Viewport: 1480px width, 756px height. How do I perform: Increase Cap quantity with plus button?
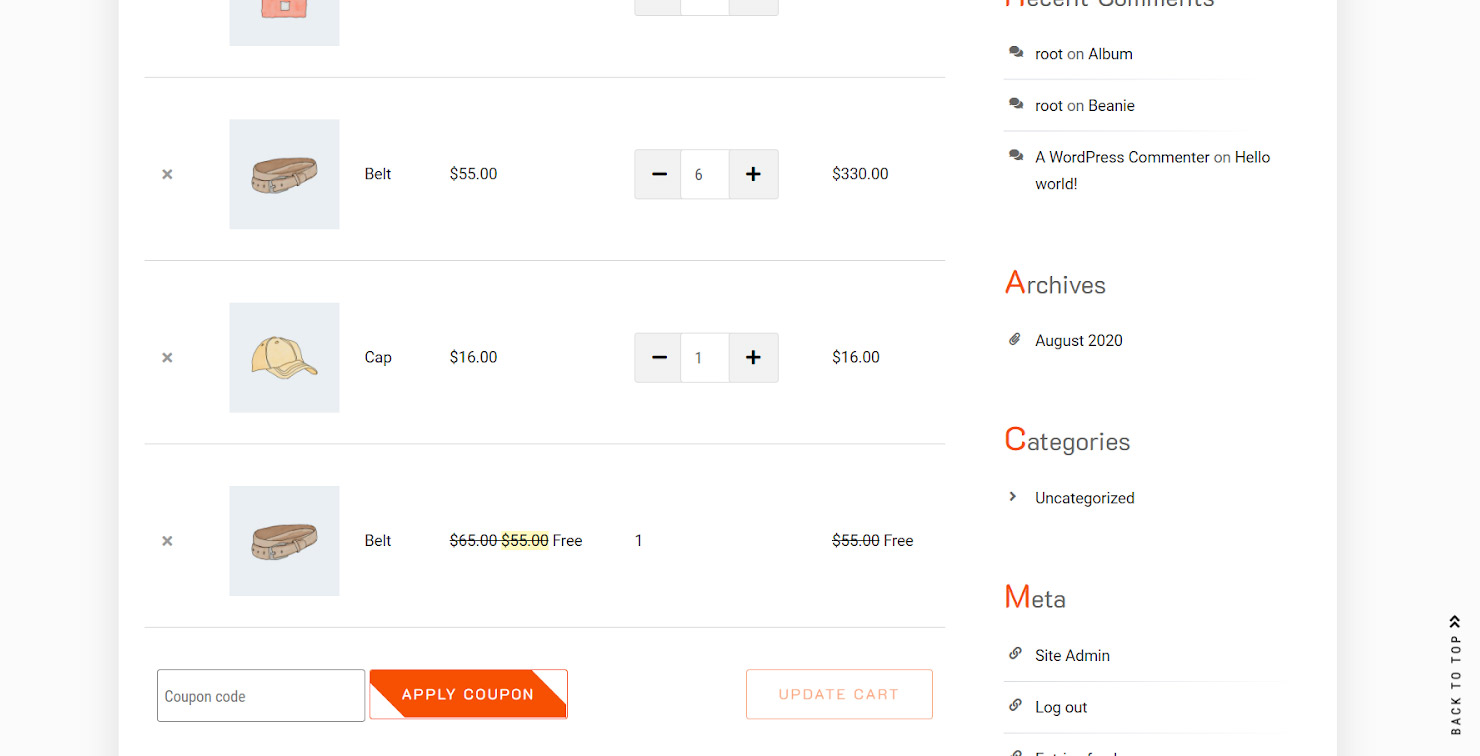753,358
